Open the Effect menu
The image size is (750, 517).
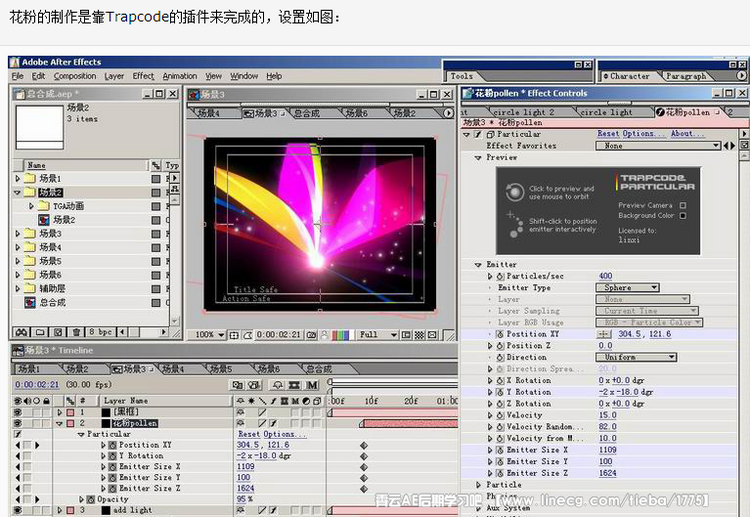(143, 76)
